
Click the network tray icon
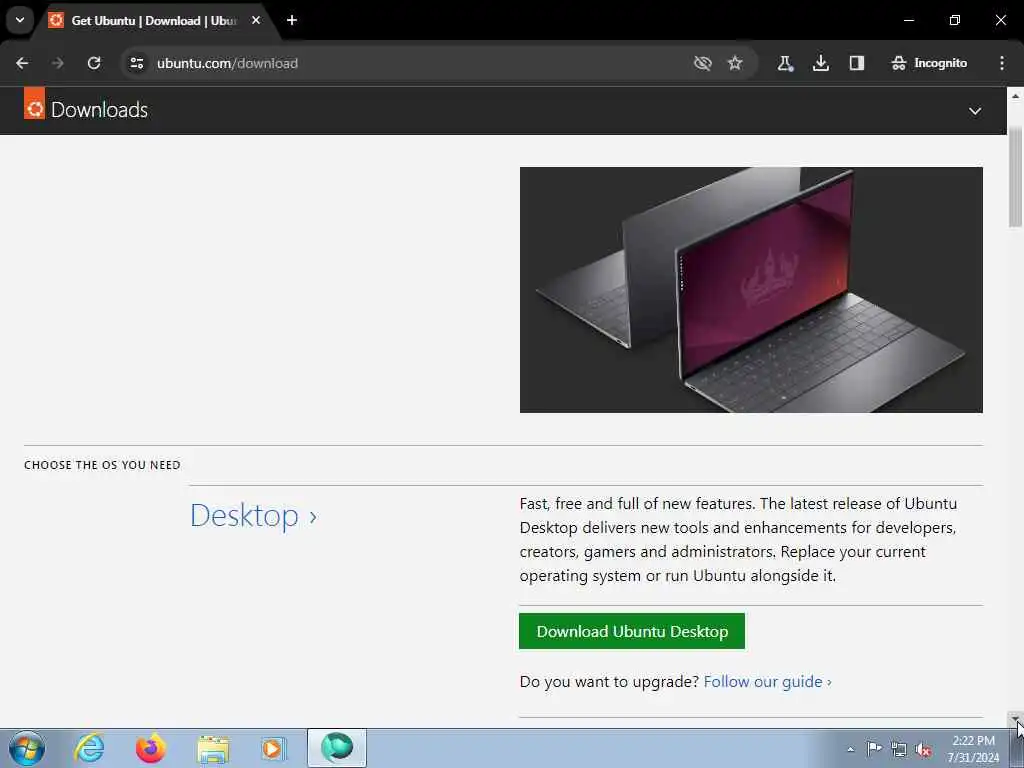point(899,750)
